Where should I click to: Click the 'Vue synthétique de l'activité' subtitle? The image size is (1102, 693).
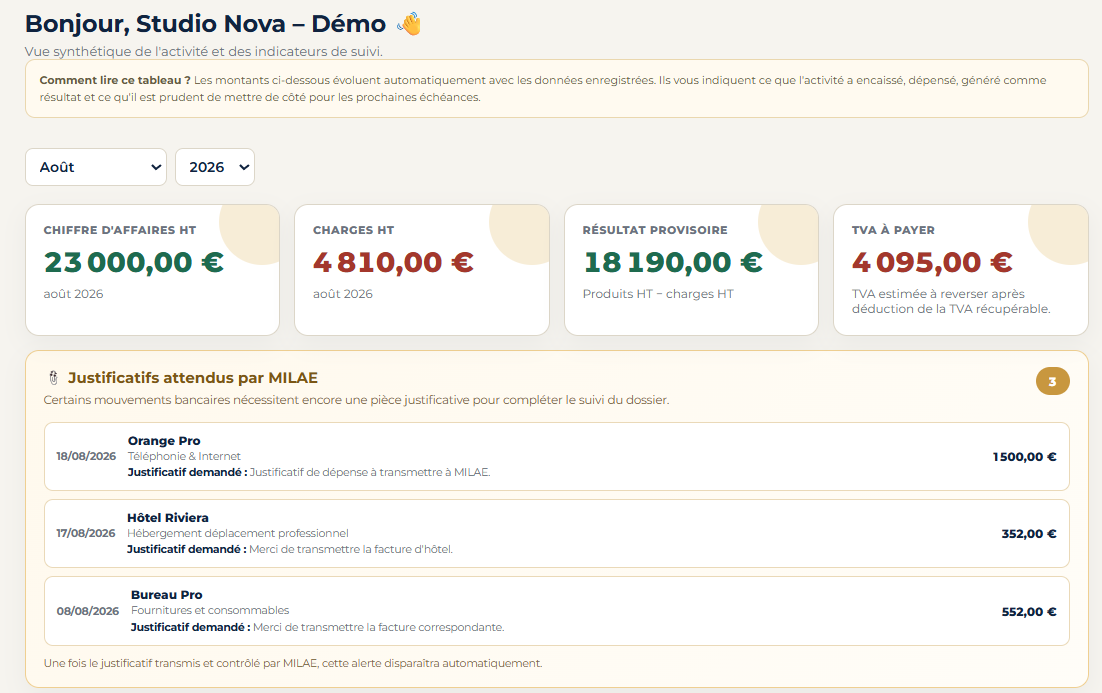pos(204,51)
